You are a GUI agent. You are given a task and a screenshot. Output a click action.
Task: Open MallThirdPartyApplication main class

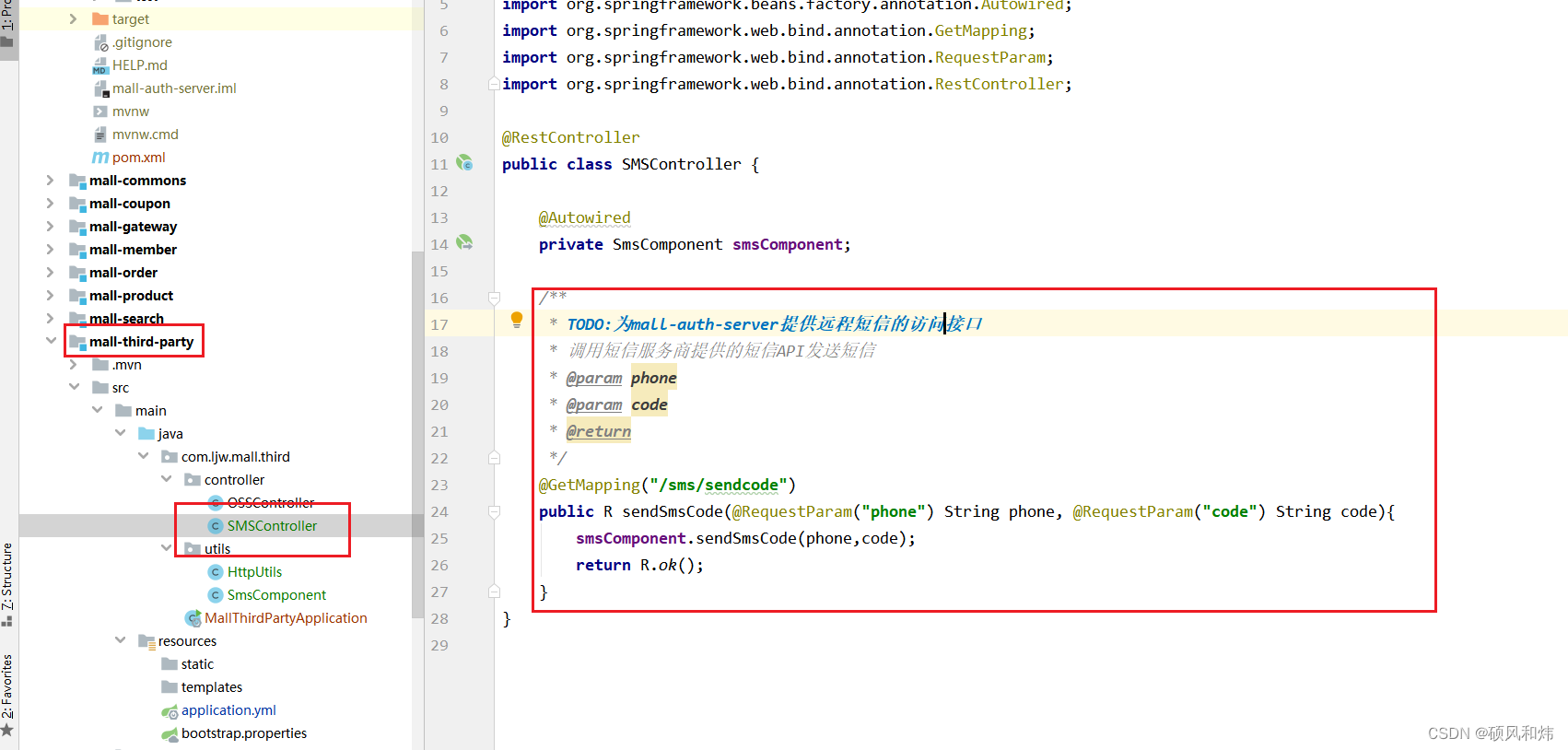pyautogui.click(x=286, y=618)
